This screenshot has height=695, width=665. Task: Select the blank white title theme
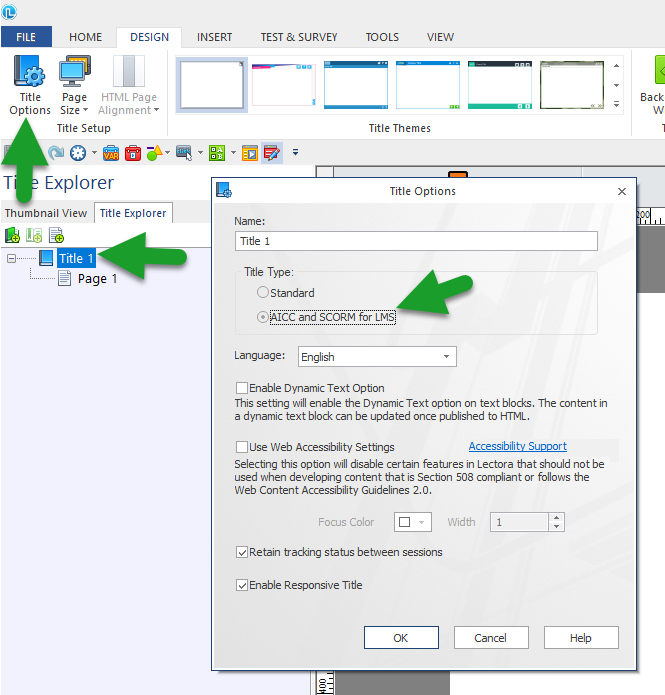click(x=211, y=85)
